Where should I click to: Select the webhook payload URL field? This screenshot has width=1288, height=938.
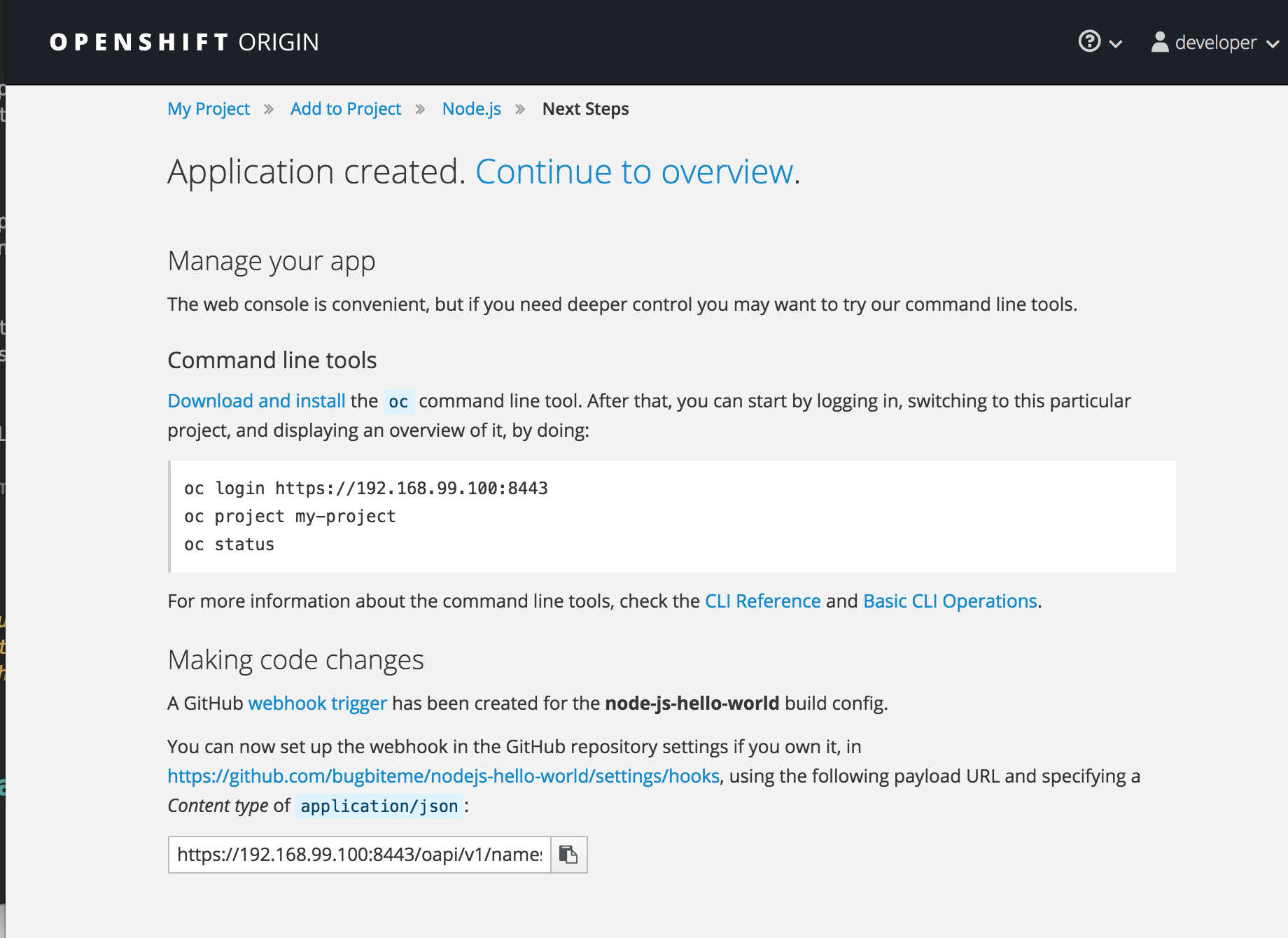(x=360, y=855)
